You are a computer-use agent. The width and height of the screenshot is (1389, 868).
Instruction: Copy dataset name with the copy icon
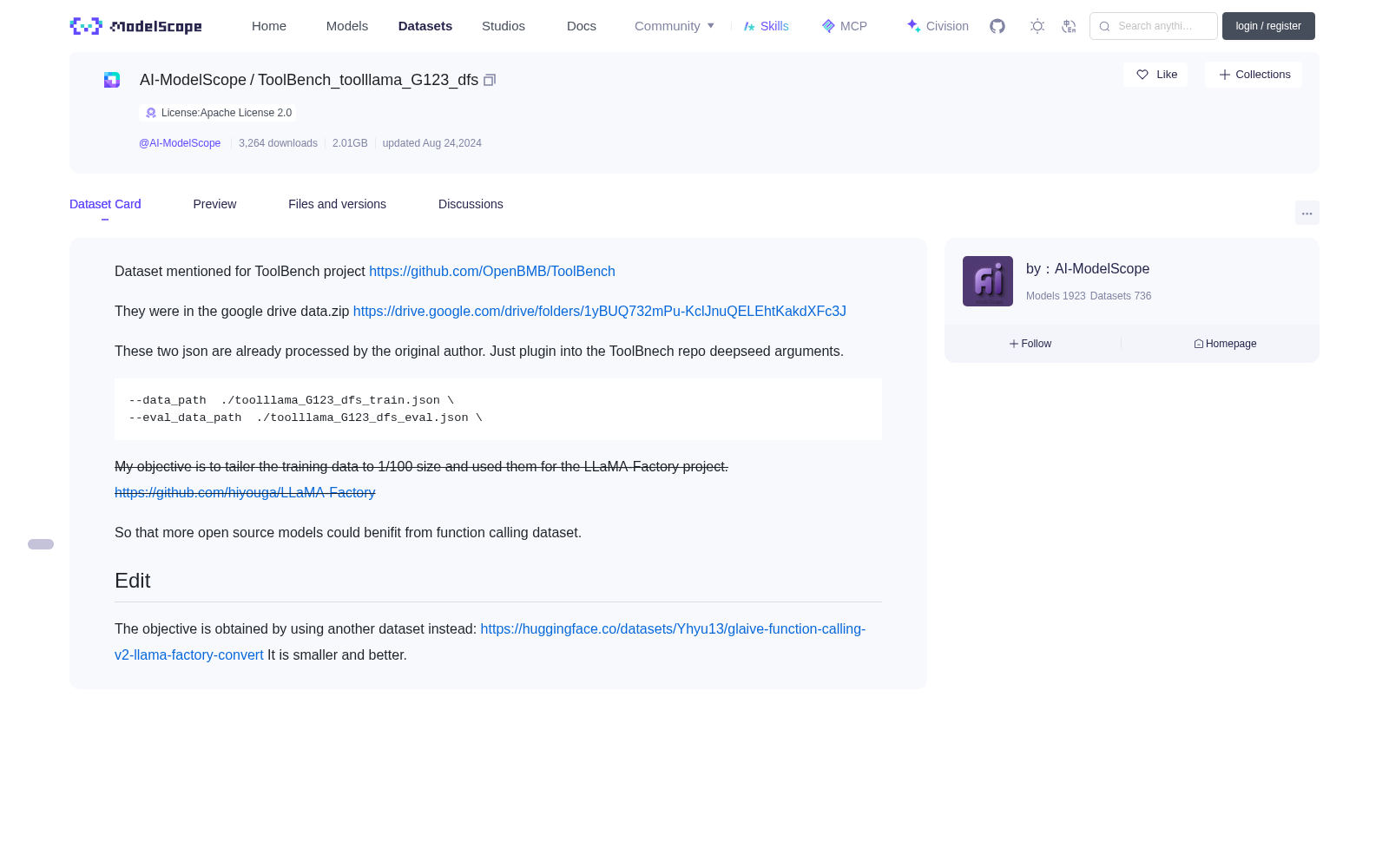(x=490, y=80)
